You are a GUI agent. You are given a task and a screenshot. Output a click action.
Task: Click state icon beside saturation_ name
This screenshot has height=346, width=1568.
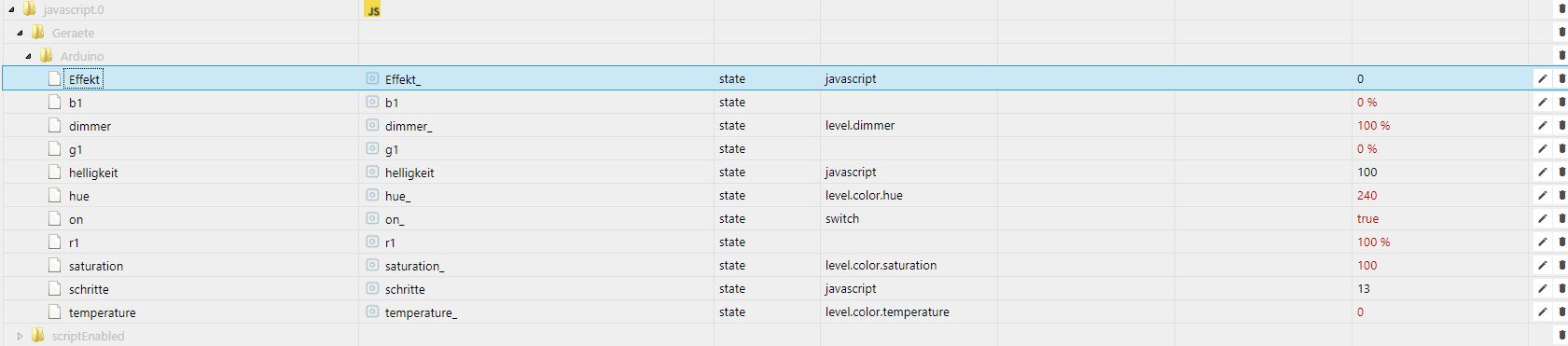[x=372, y=266]
